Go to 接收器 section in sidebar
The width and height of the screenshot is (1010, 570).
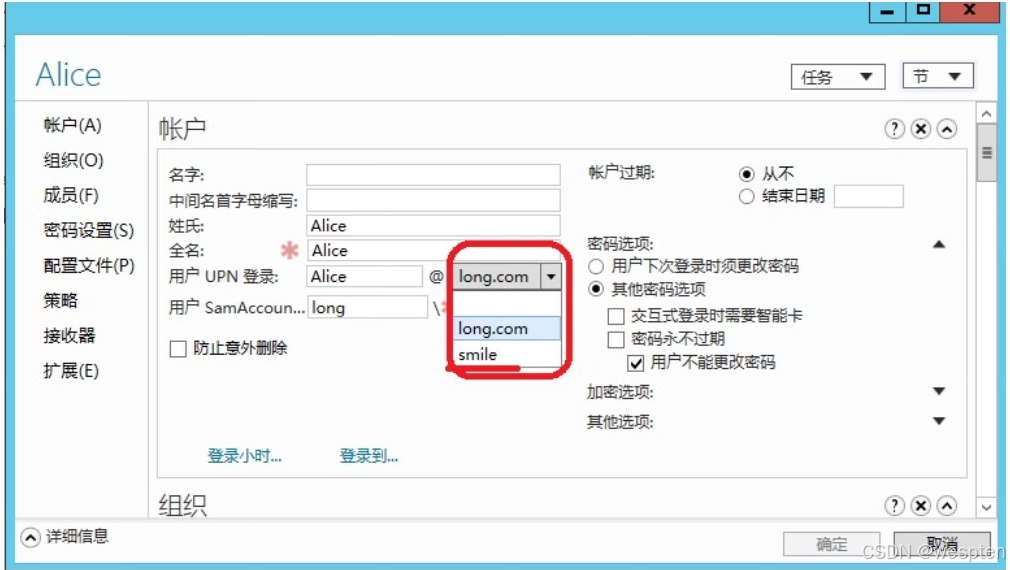click(69, 336)
